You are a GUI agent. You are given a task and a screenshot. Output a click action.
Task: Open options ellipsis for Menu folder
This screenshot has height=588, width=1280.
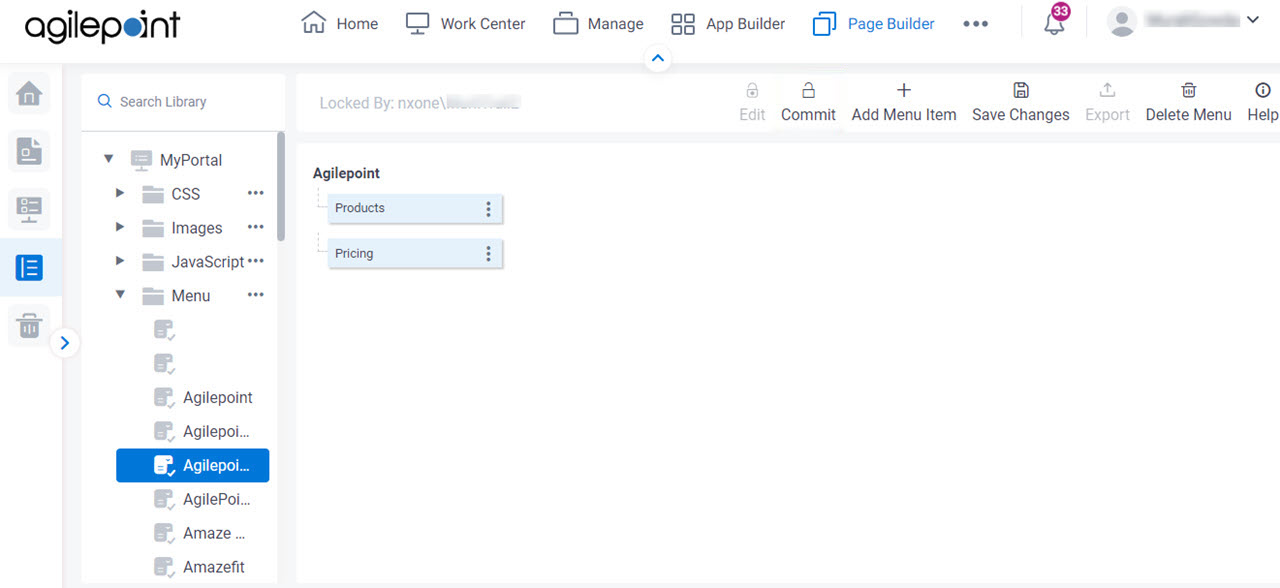pos(256,295)
